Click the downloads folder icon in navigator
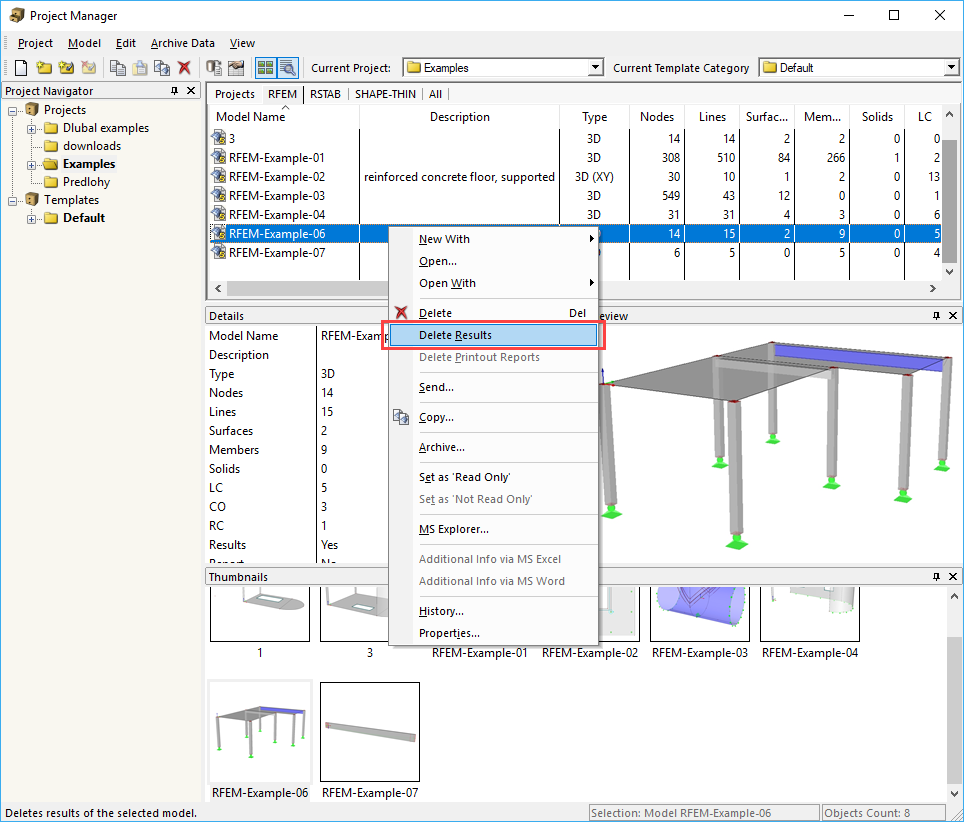Viewport: 964px width, 822px height. pyautogui.click(x=52, y=146)
